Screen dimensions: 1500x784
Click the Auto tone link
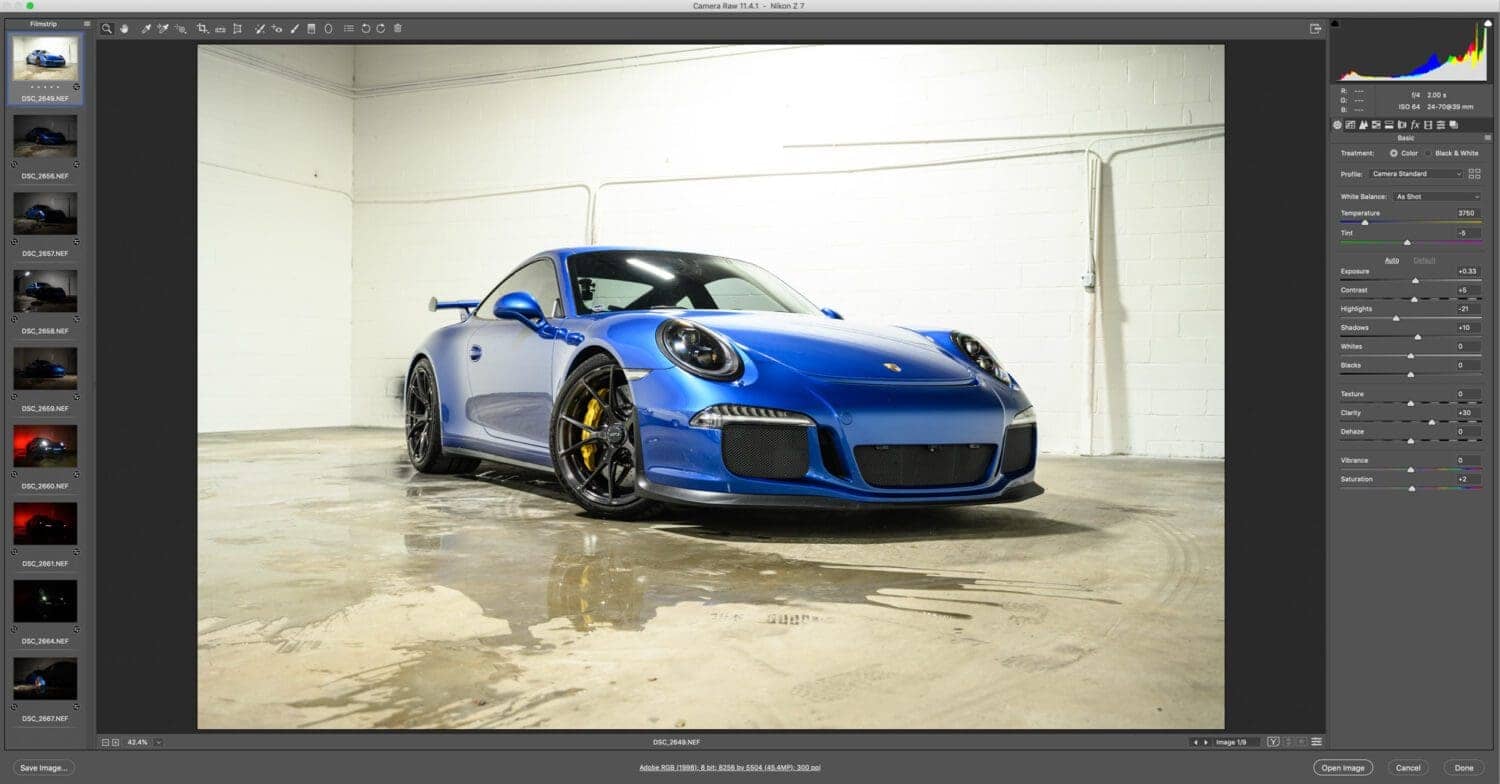click(1392, 260)
